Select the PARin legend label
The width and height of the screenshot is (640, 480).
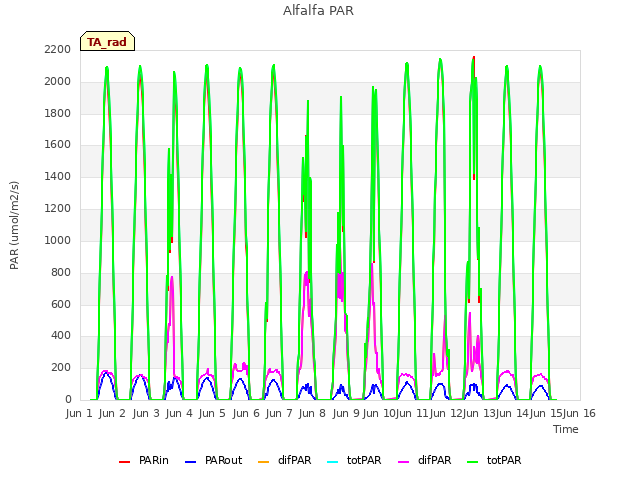click(153, 460)
